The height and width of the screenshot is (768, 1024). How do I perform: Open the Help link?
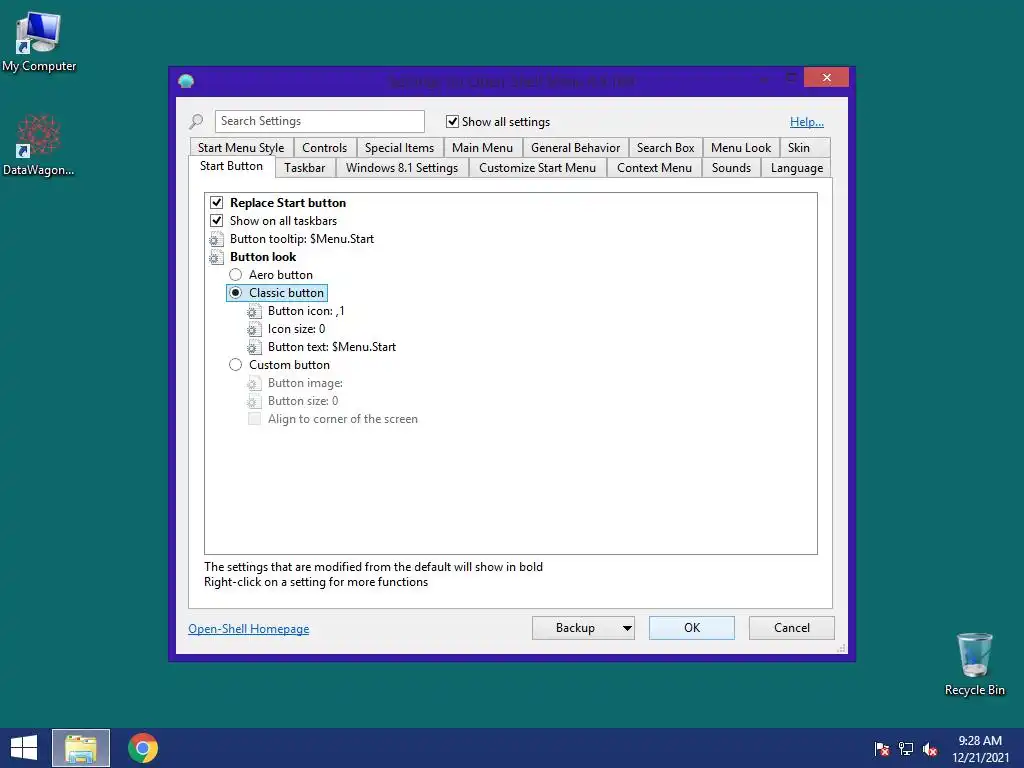807,121
